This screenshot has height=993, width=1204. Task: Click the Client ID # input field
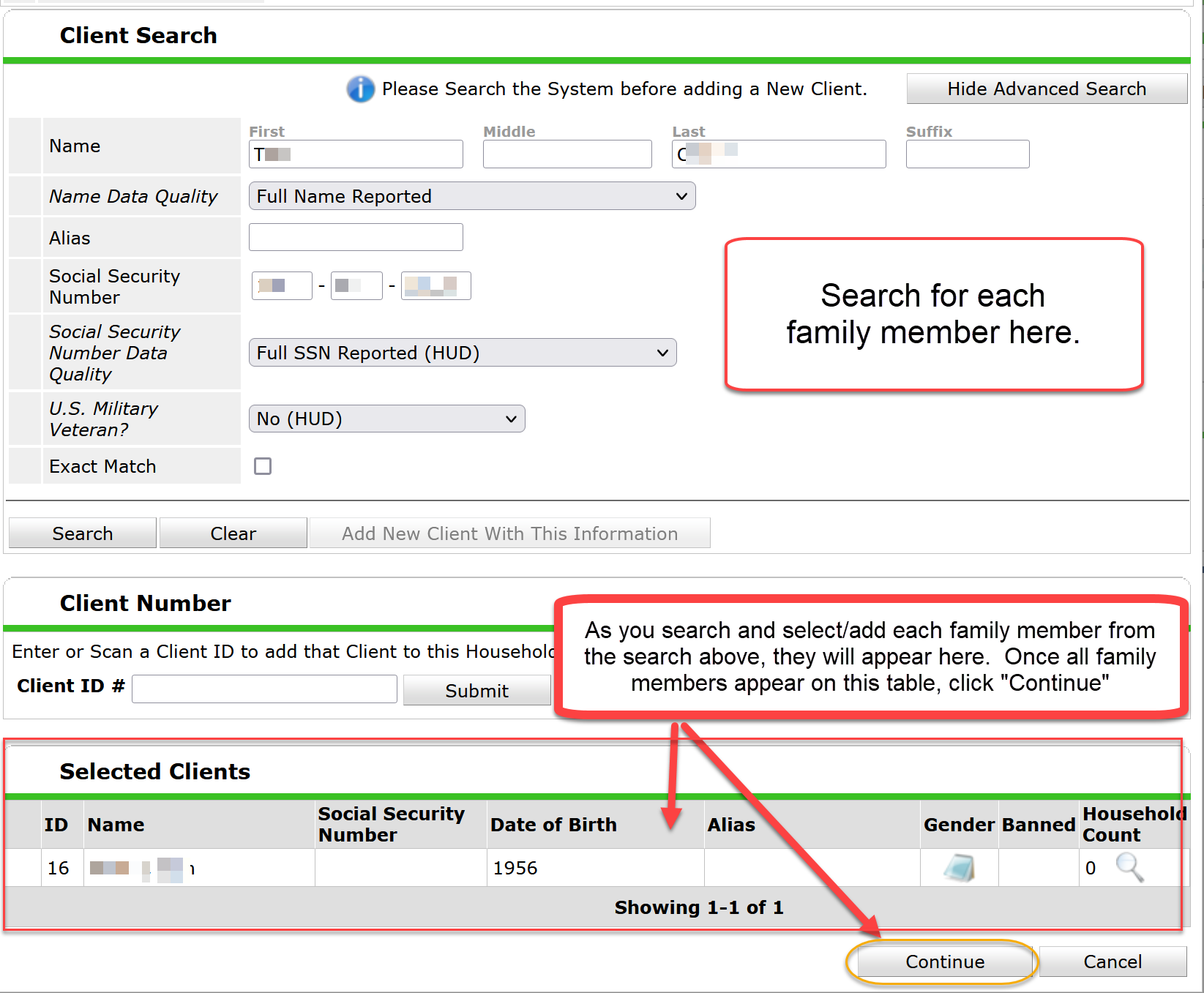point(263,689)
